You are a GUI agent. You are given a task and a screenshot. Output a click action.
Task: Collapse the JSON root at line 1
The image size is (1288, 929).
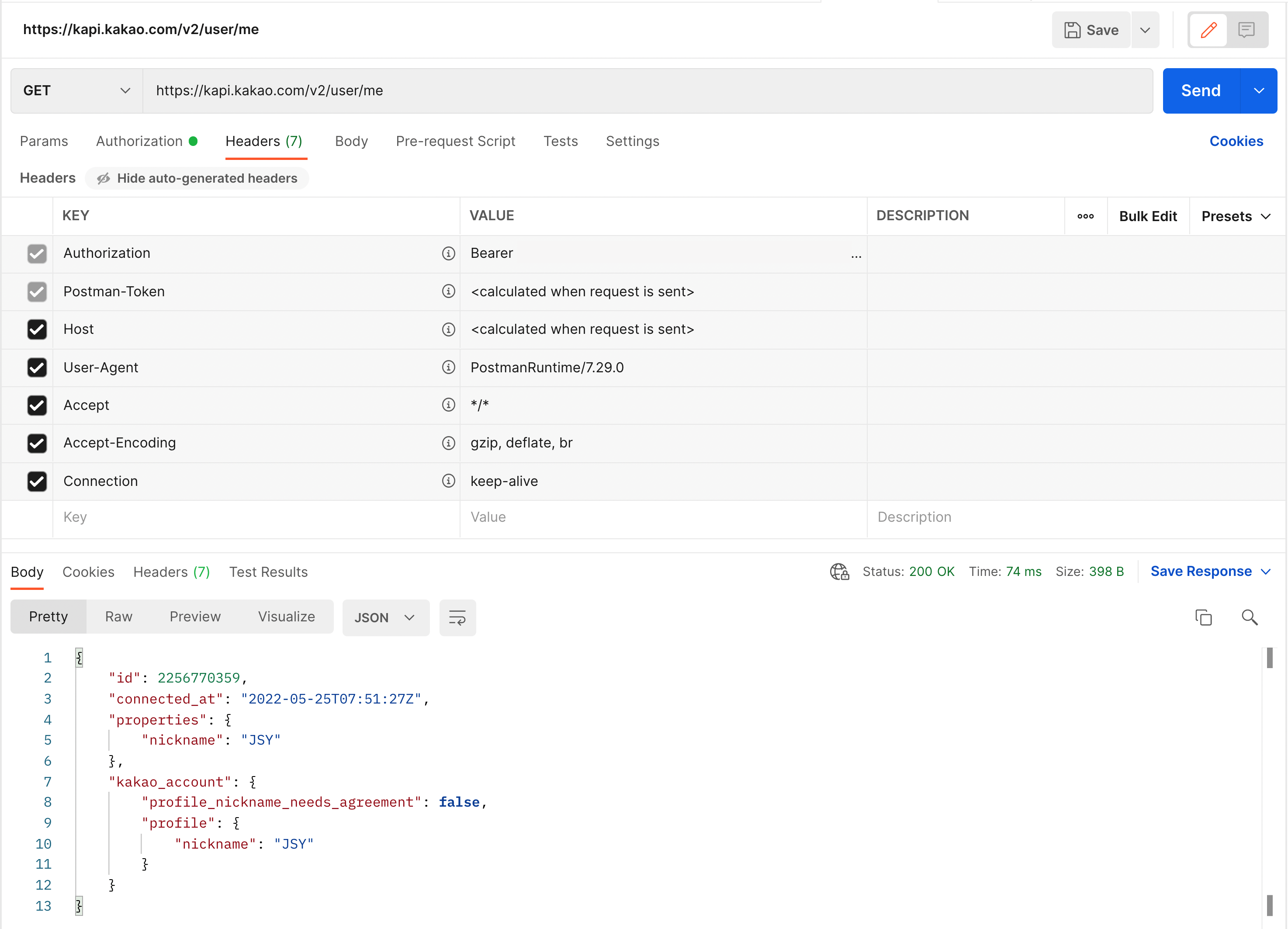[79, 658]
